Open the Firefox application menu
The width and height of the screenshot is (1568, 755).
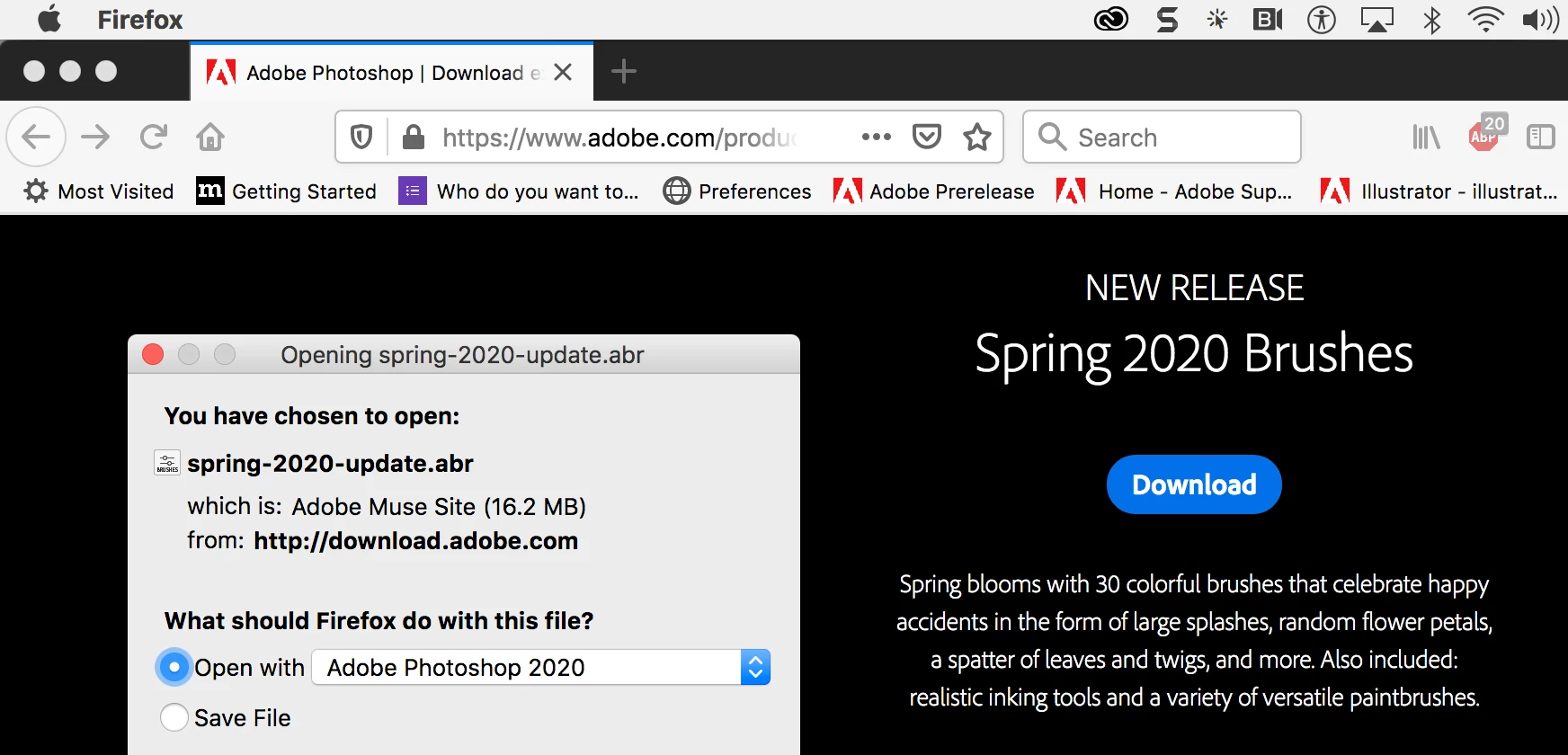click(x=139, y=20)
